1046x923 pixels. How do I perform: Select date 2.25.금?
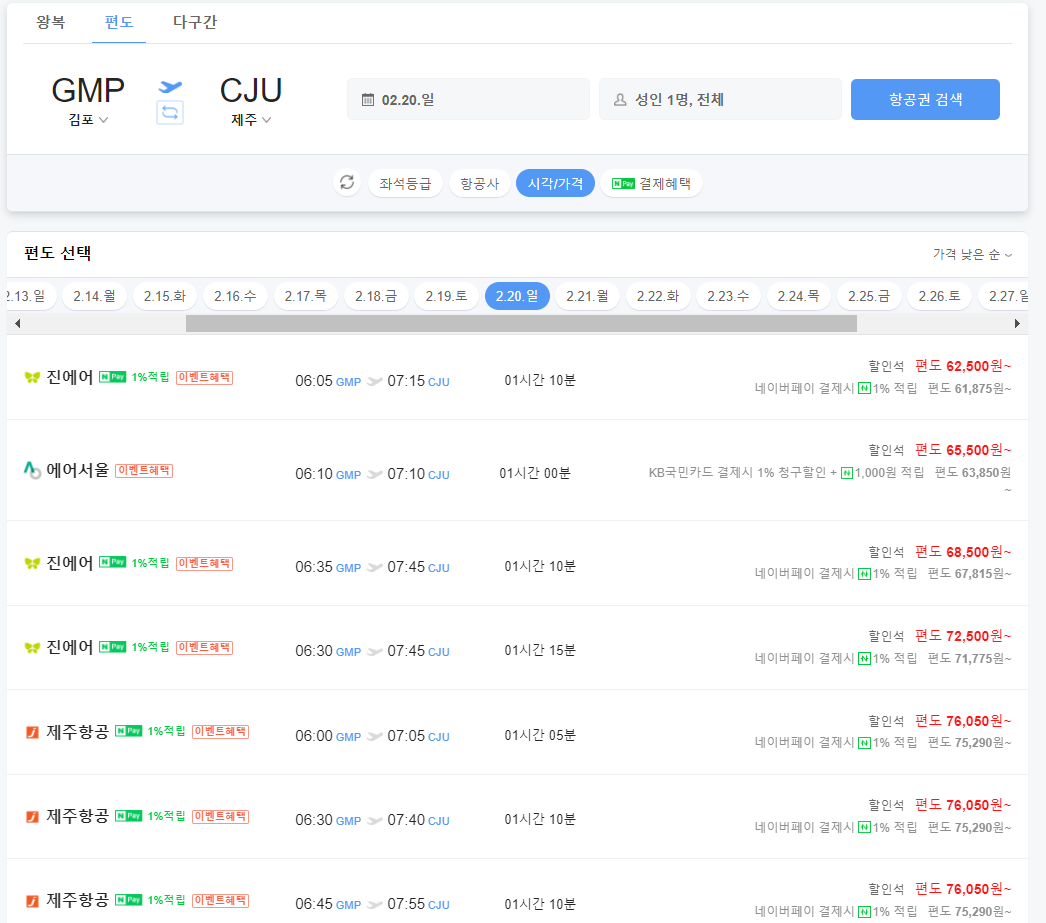[x=869, y=296]
